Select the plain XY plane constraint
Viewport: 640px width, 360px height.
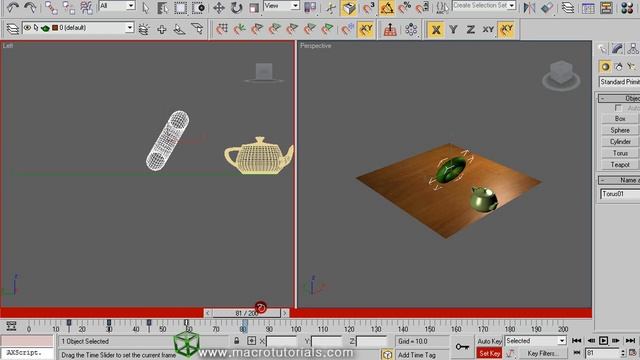point(488,29)
